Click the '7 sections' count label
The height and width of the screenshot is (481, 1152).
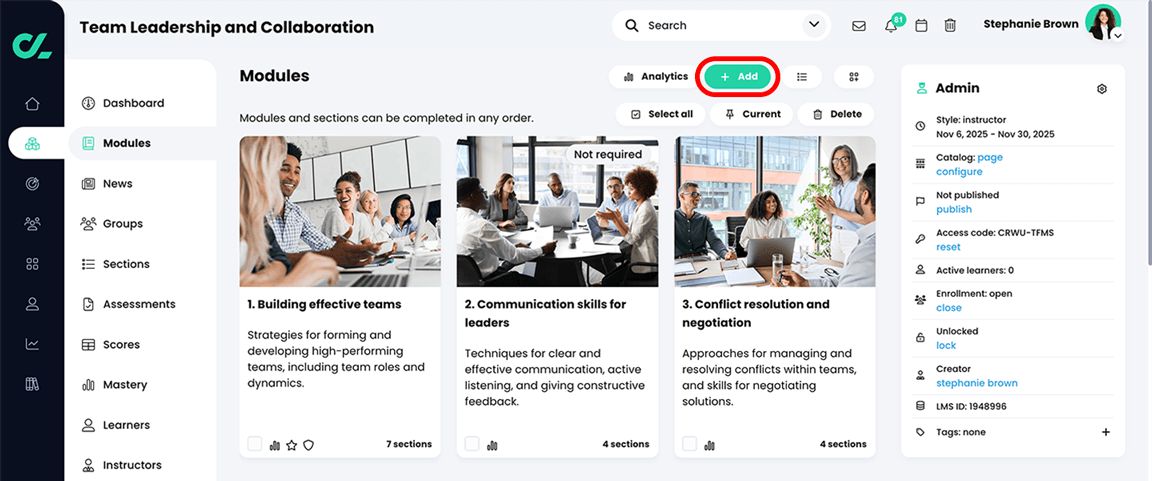[x=408, y=444]
